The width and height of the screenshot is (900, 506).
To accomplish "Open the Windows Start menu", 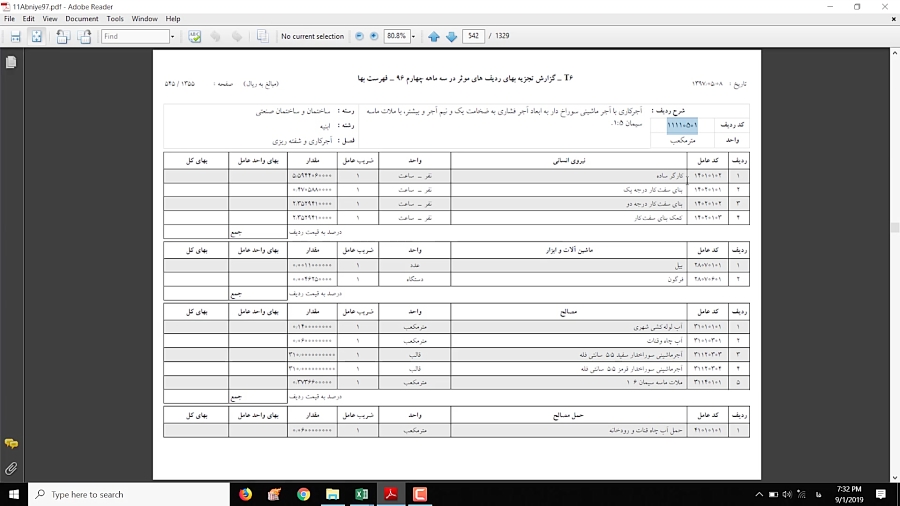I will pos(14,494).
